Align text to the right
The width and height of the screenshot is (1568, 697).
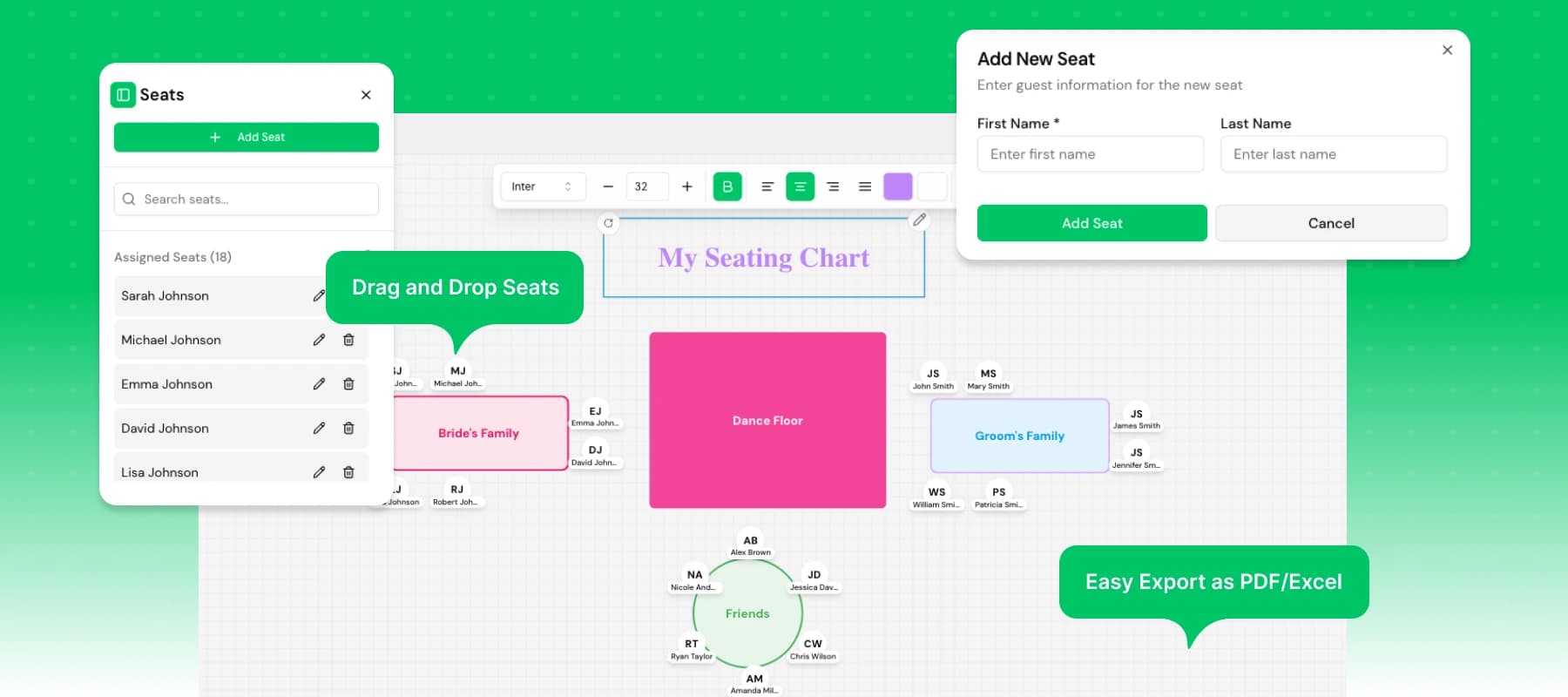click(833, 186)
